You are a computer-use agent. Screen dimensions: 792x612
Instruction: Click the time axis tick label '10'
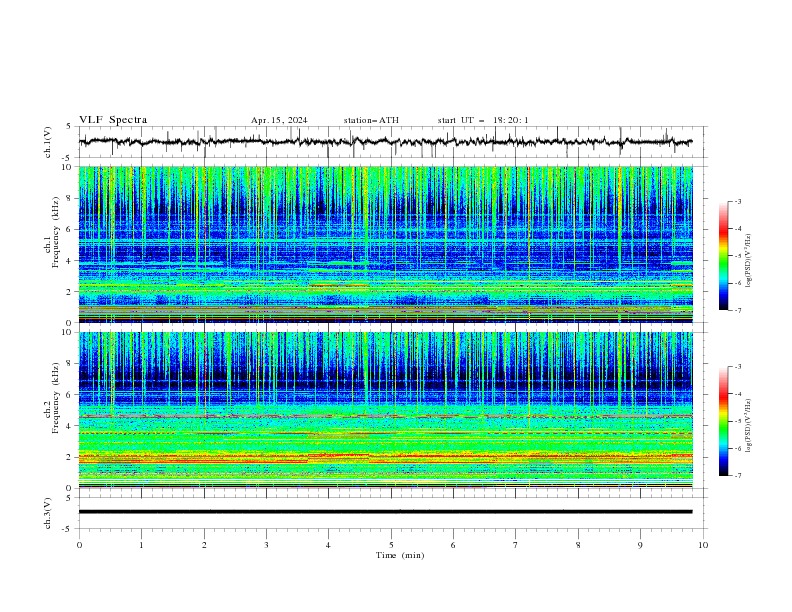(x=703, y=545)
